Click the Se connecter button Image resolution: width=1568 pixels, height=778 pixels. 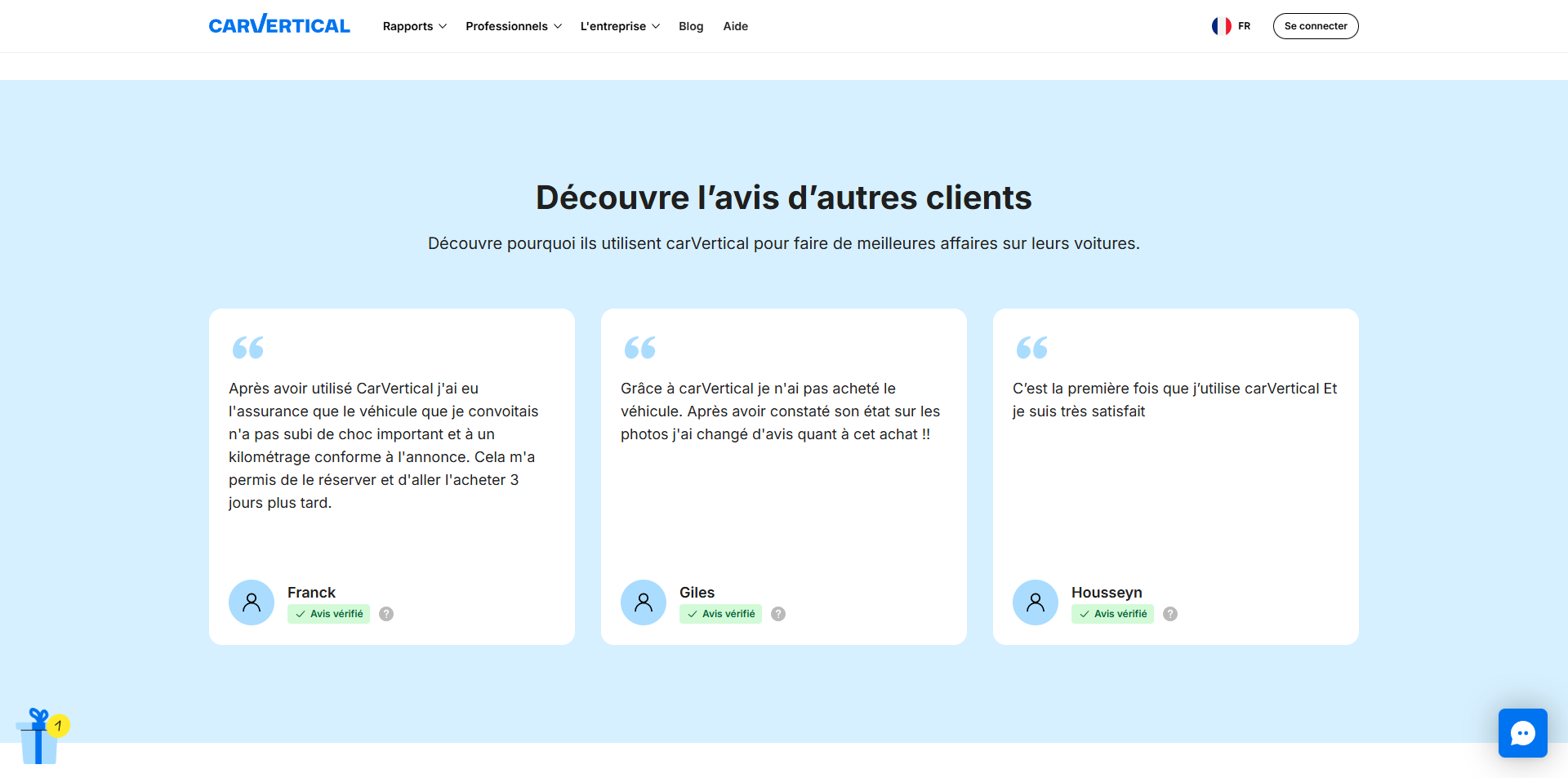coord(1316,26)
